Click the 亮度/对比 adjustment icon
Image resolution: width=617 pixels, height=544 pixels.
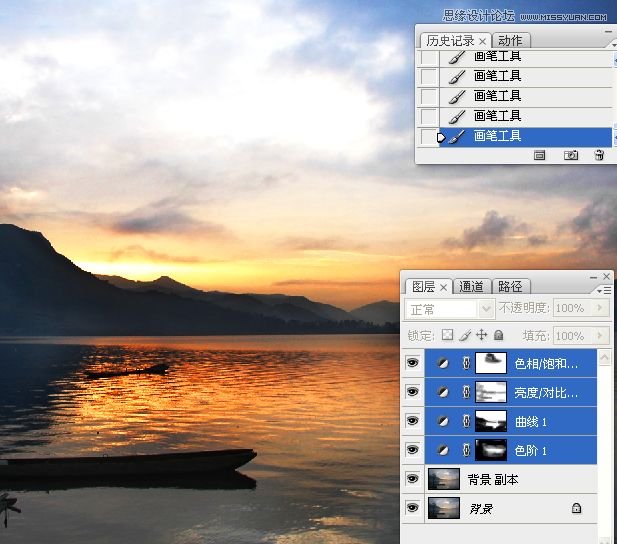tap(443, 392)
